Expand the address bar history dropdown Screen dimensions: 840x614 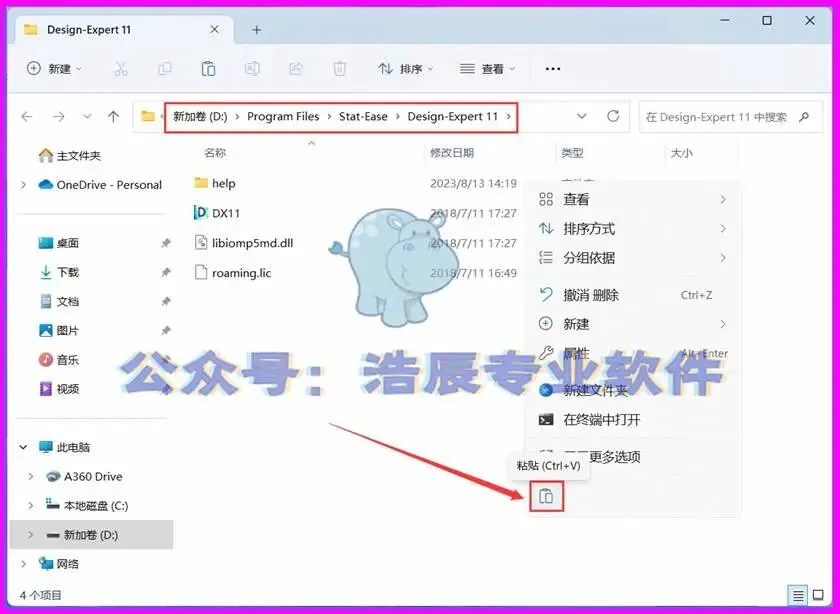click(582, 116)
